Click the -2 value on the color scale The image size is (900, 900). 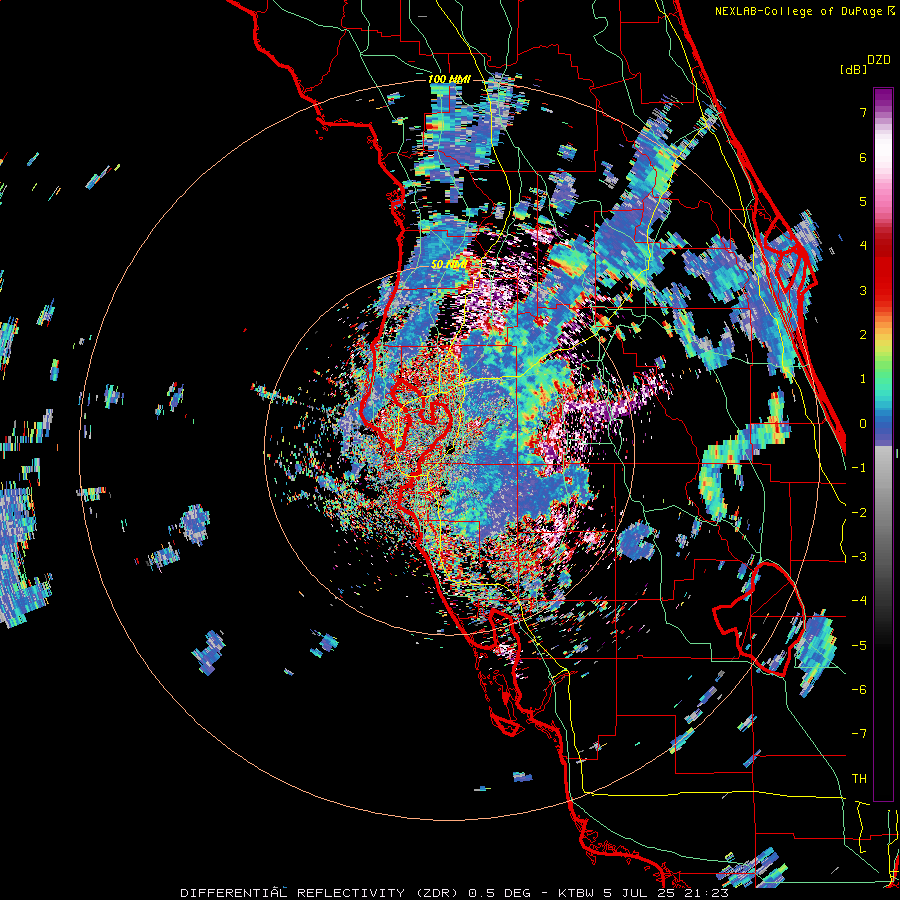point(859,513)
